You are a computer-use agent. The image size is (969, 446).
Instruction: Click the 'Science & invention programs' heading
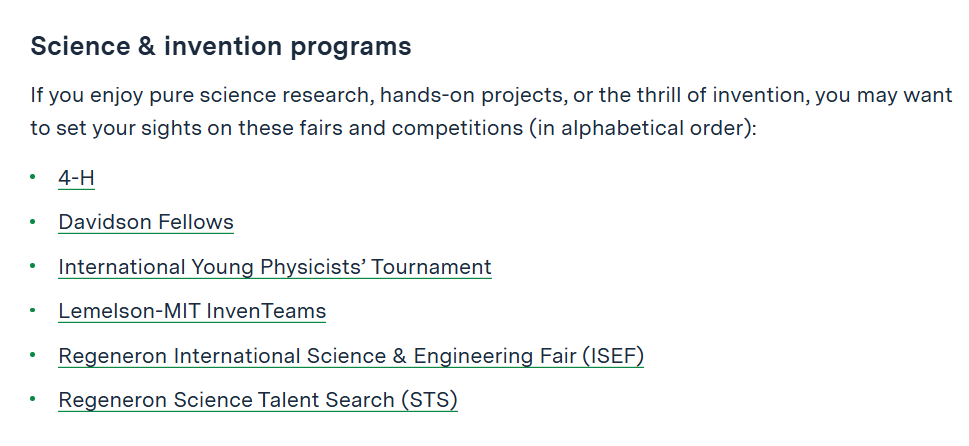221,46
